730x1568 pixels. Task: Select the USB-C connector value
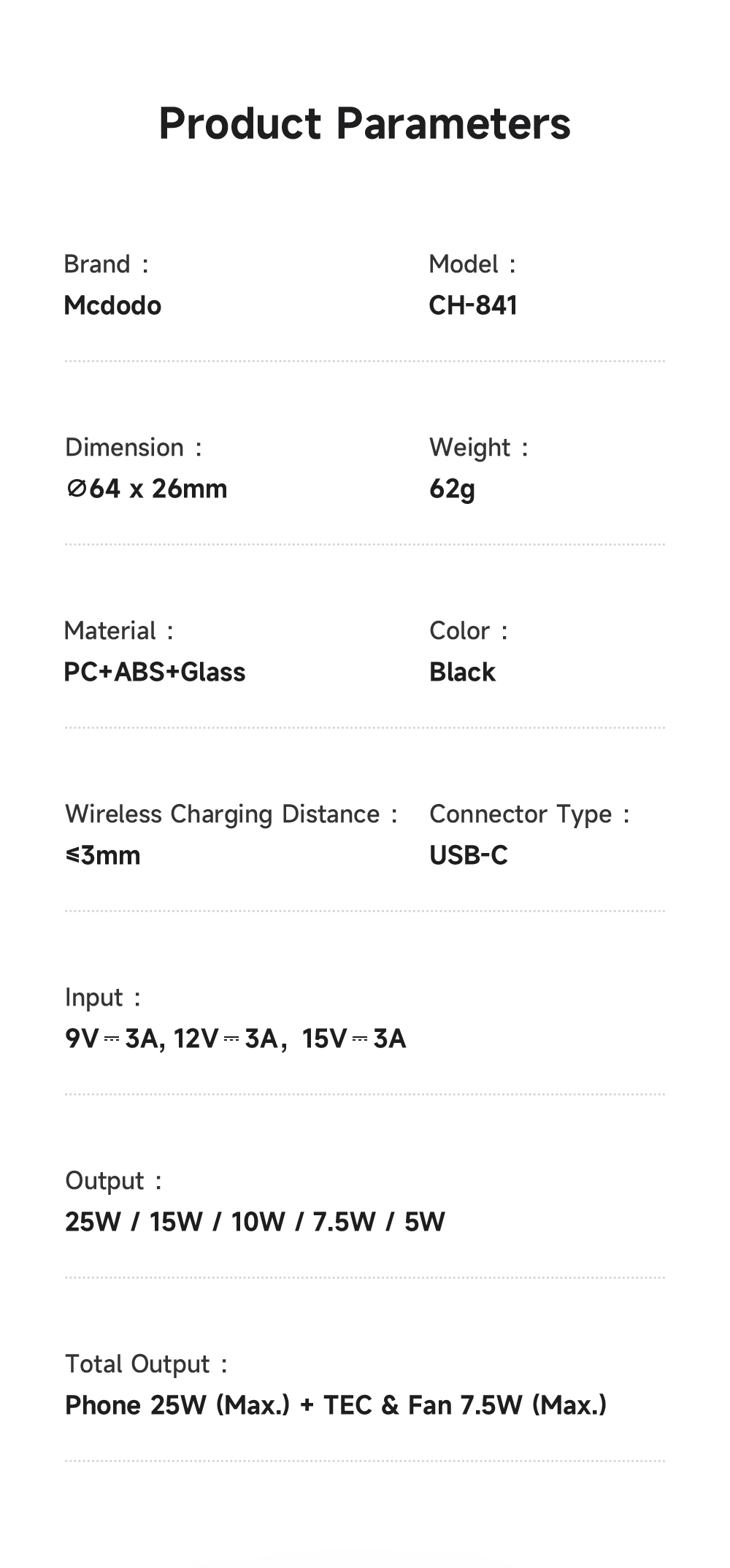tap(468, 855)
